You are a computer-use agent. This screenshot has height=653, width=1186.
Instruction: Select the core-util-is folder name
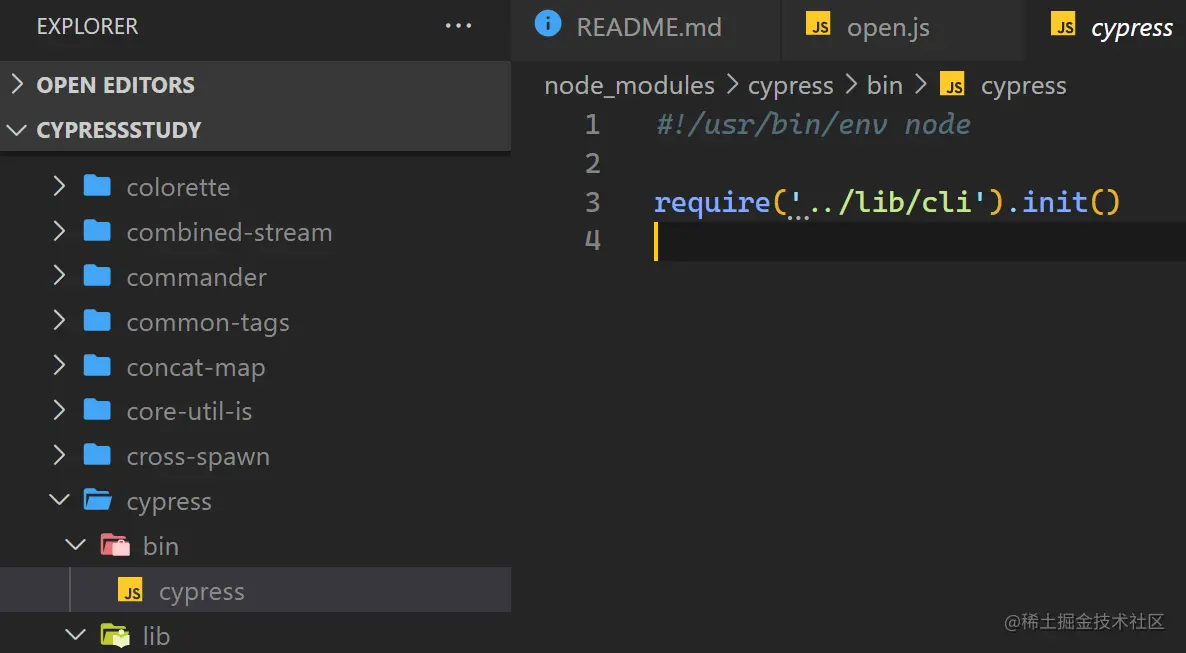tap(189, 412)
